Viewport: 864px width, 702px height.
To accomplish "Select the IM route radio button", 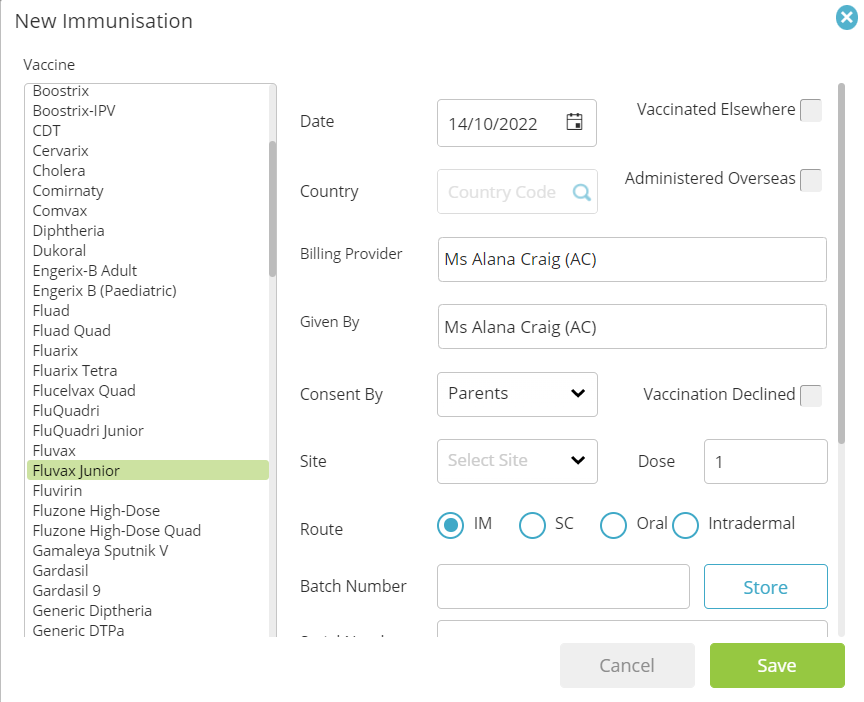I will pos(450,525).
